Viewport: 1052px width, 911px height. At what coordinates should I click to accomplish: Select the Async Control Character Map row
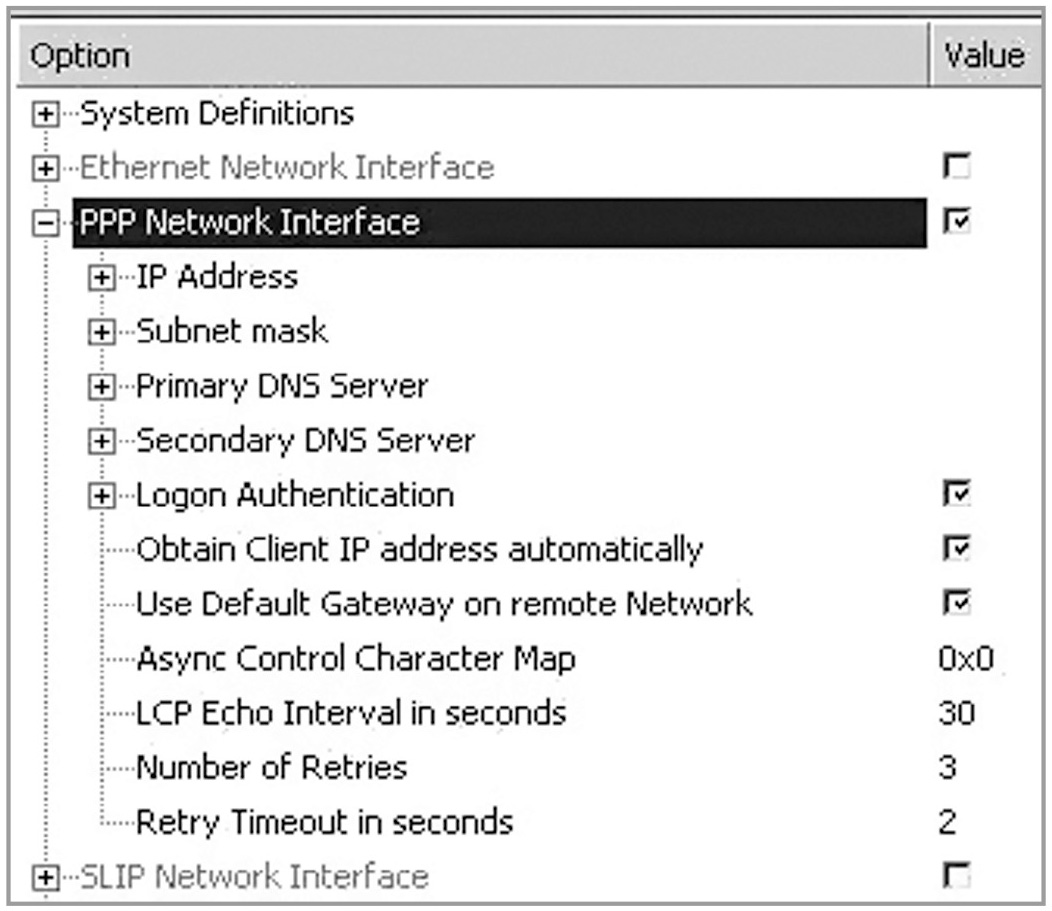[x=355, y=659]
